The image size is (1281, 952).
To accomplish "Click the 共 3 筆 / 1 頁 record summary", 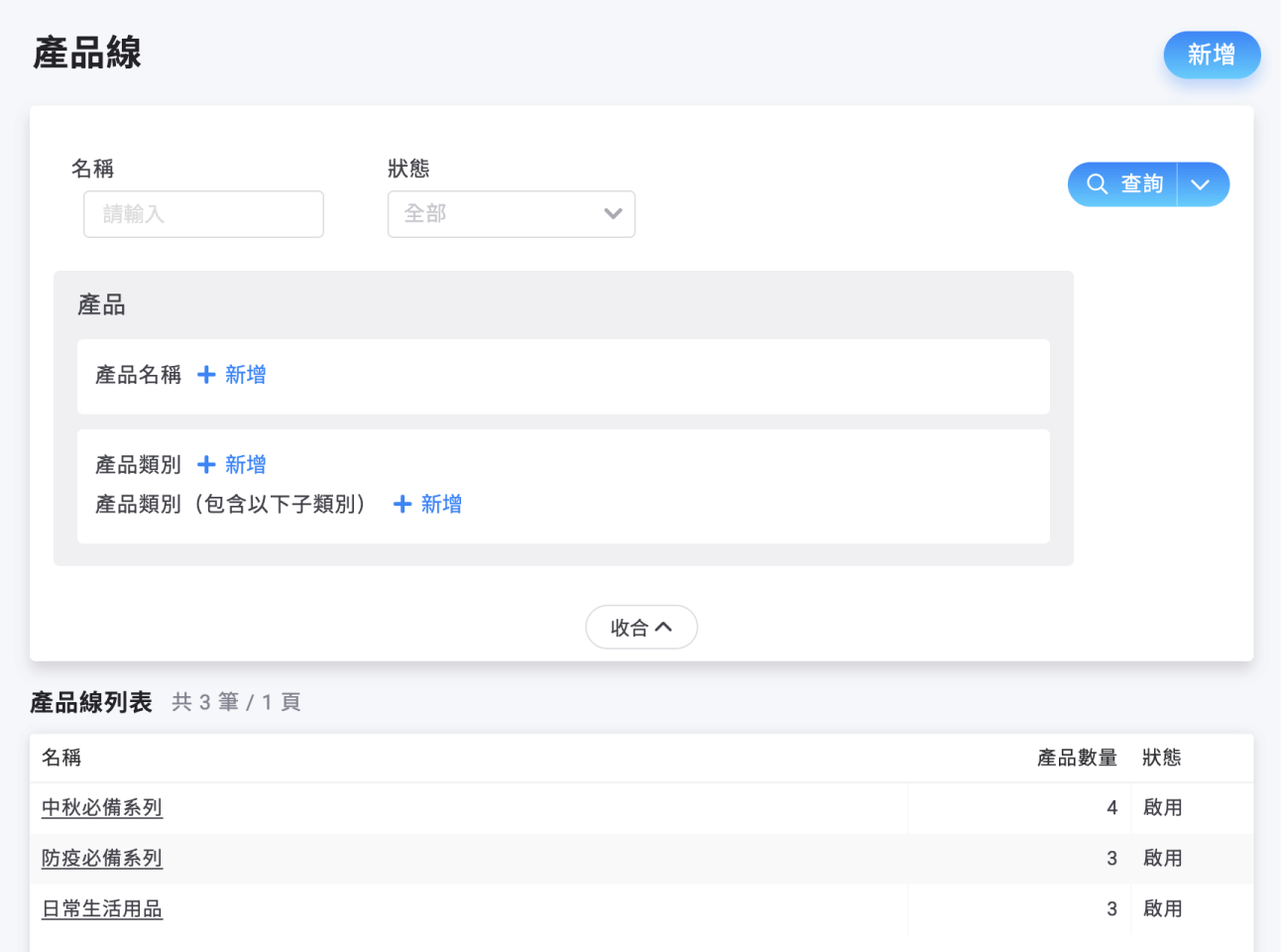I will [x=236, y=703].
